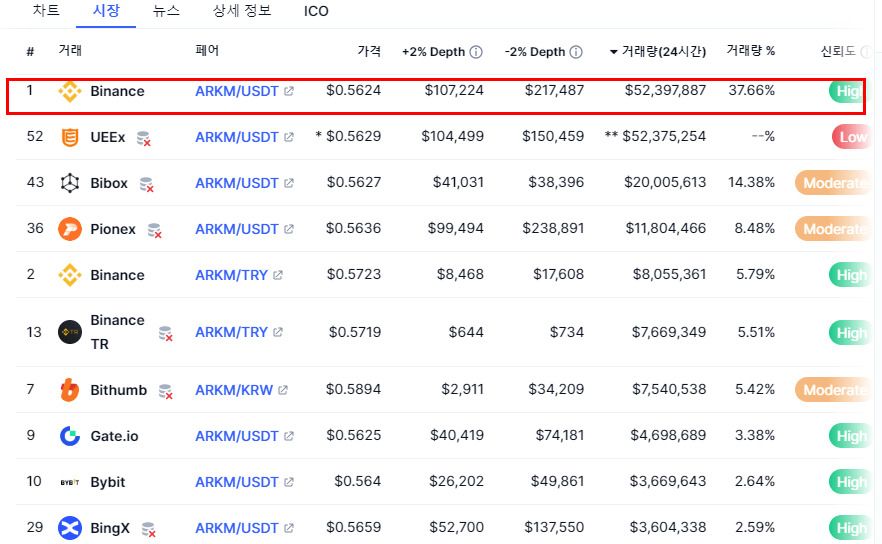This screenshot has height=544, width=882.
Task: Click the Pionex exchange logo icon
Action: coord(70,229)
